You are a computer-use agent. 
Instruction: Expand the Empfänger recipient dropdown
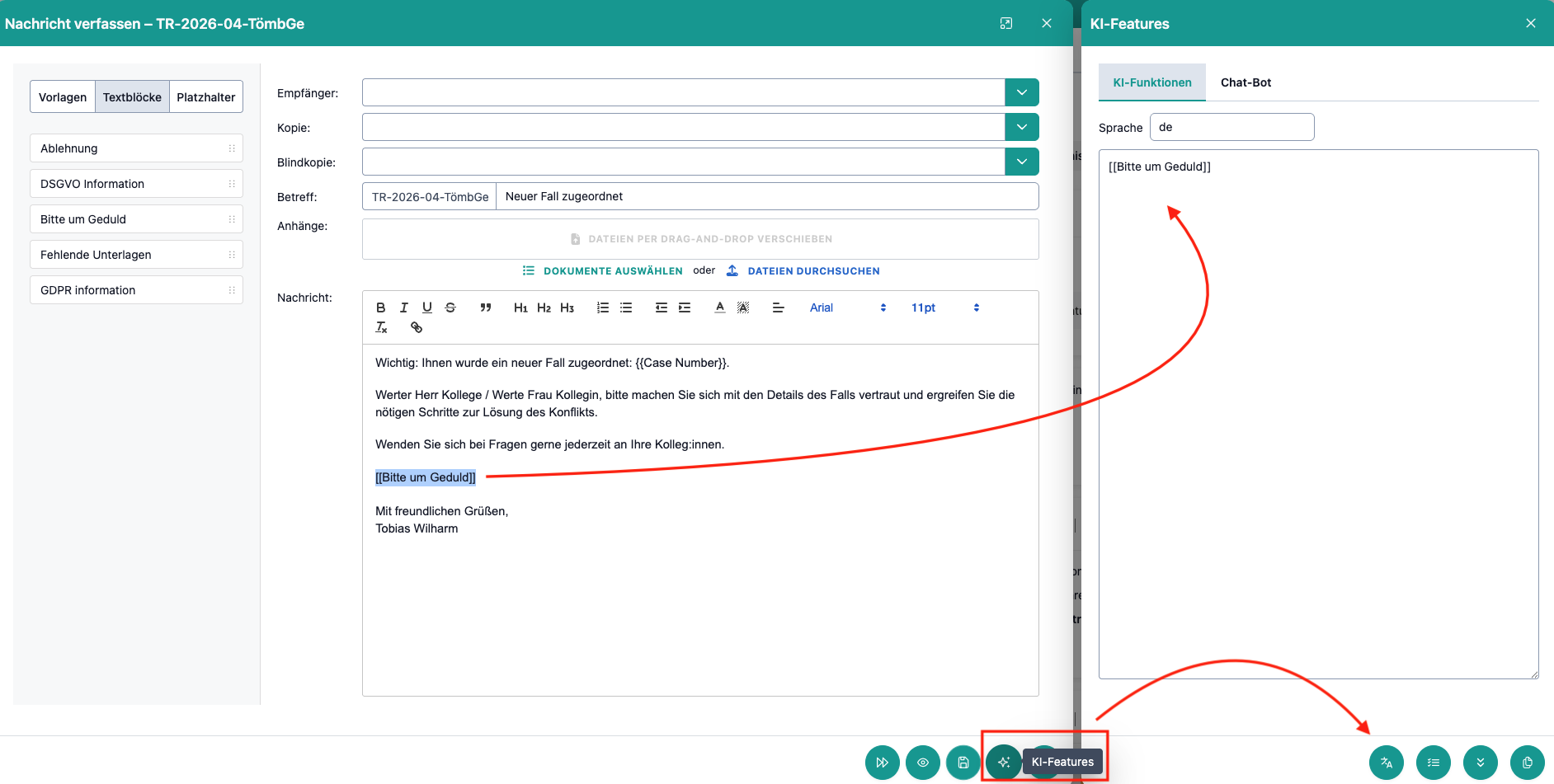(1022, 92)
